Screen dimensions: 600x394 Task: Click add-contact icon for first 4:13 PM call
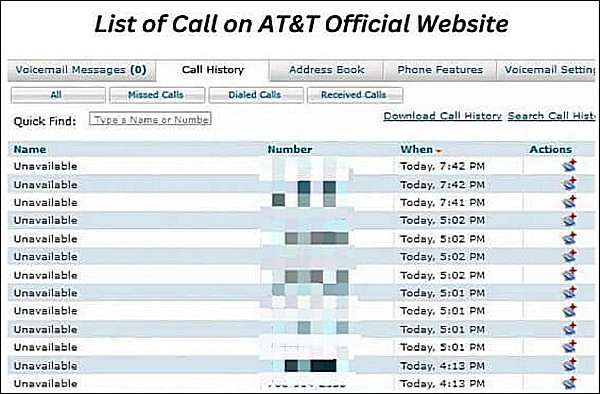click(569, 365)
